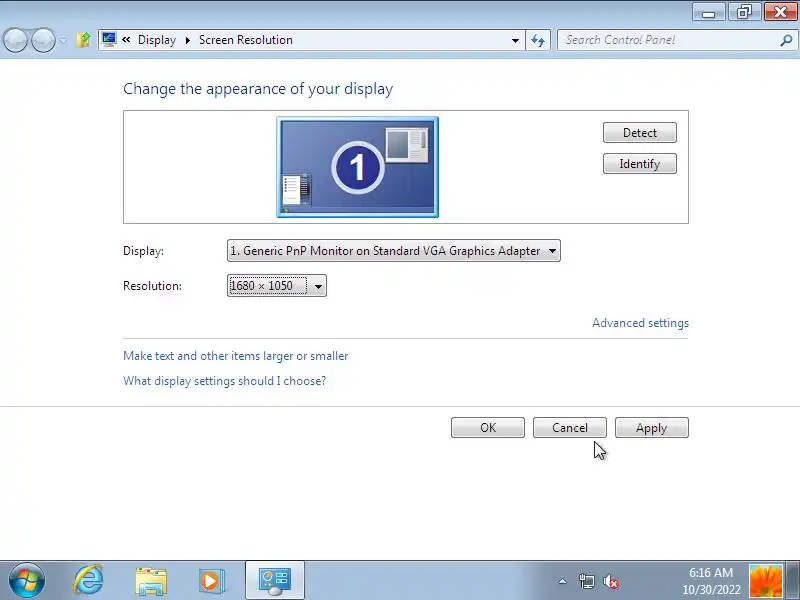Open the Display monitor dropdown
Image resolution: width=800 pixels, height=600 pixels.
pos(393,251)
